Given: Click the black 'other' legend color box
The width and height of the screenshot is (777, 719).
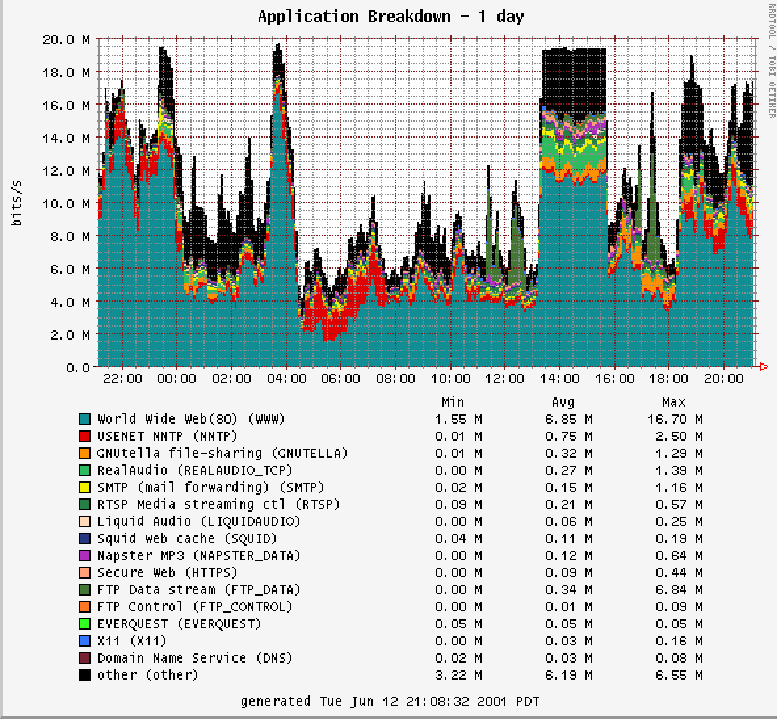Looking at the screenshot, I should point(87,675).
